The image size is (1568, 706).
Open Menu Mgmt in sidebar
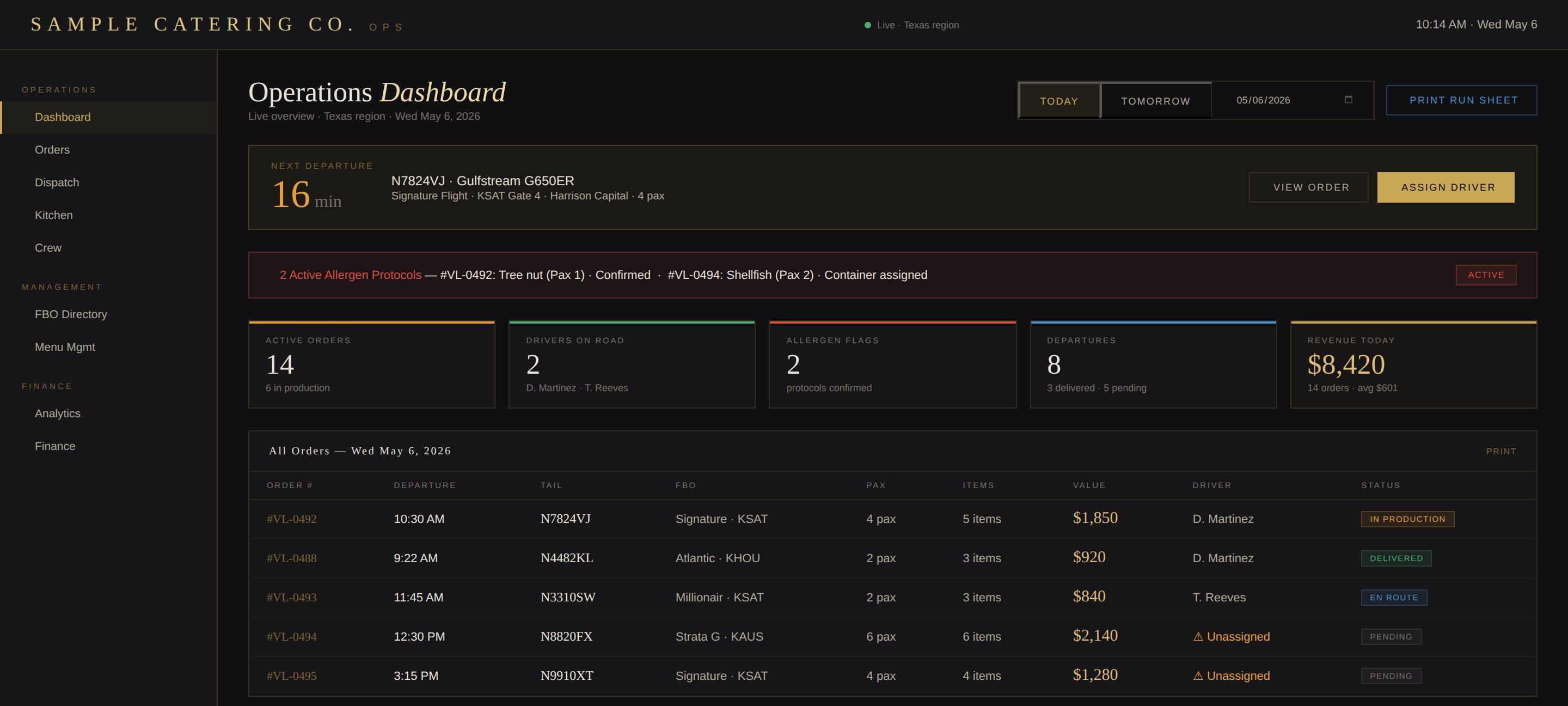[x=109, y=347]
